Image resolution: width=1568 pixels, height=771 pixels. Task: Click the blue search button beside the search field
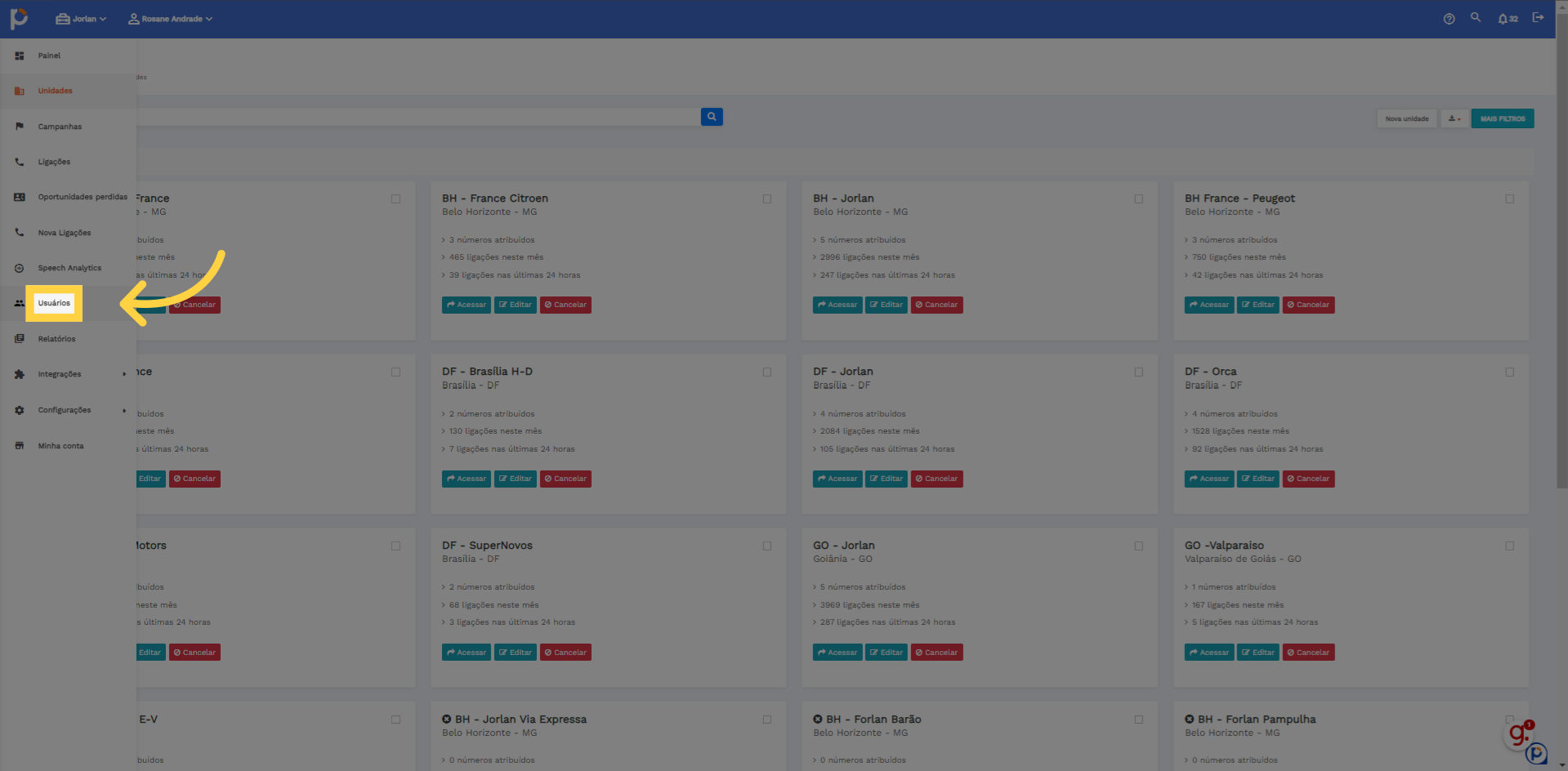712,117
